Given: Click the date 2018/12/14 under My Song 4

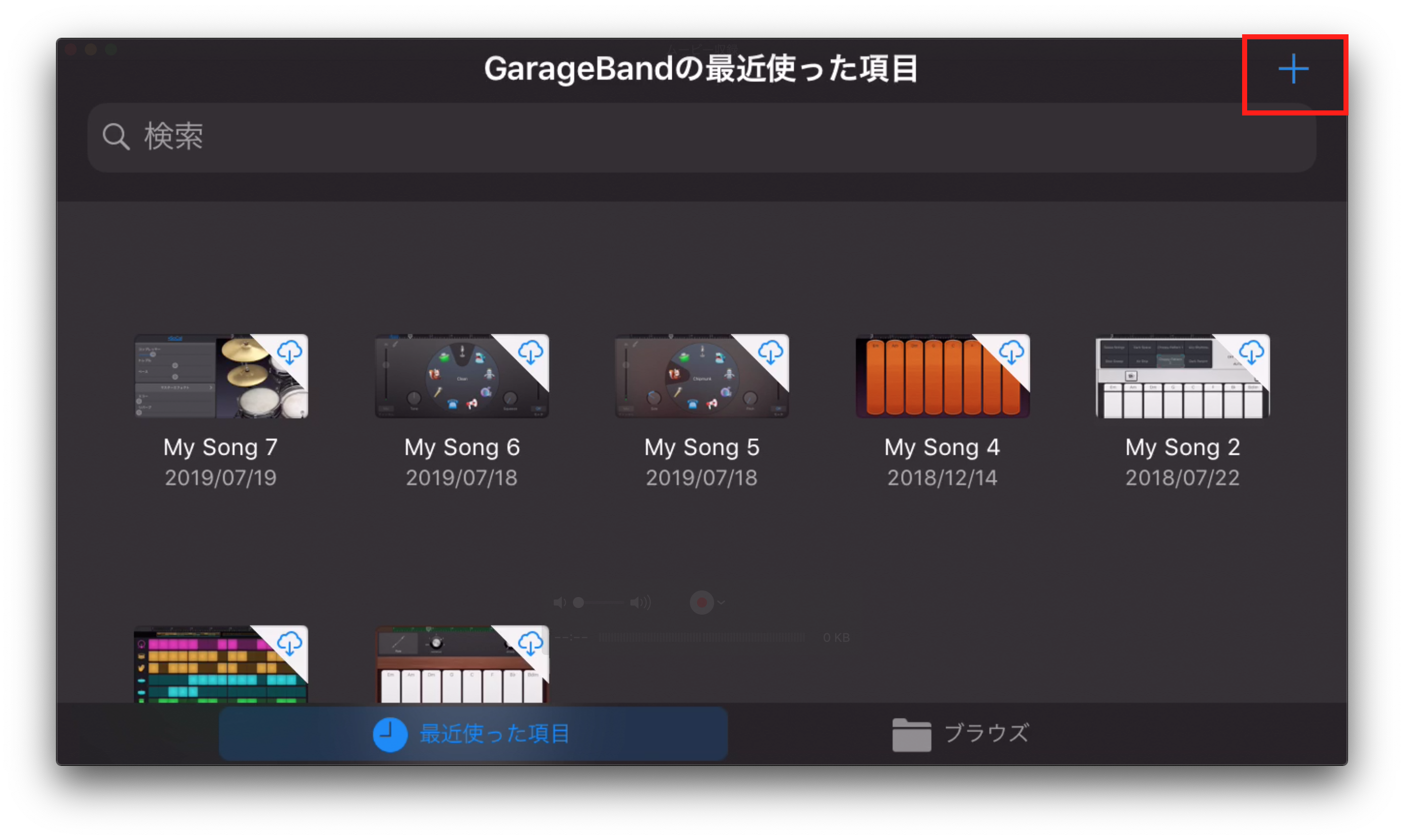Looking at the screenshot, I should pyautogui.click(x=942, y=478).
